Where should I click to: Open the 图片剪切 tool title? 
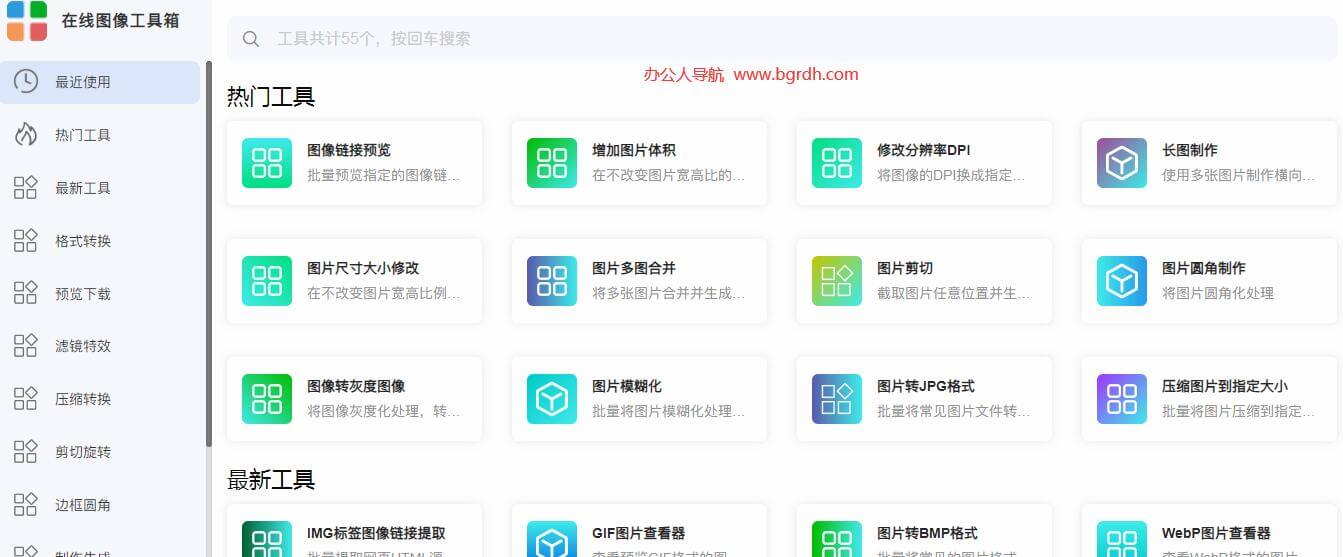coord(905,268)
